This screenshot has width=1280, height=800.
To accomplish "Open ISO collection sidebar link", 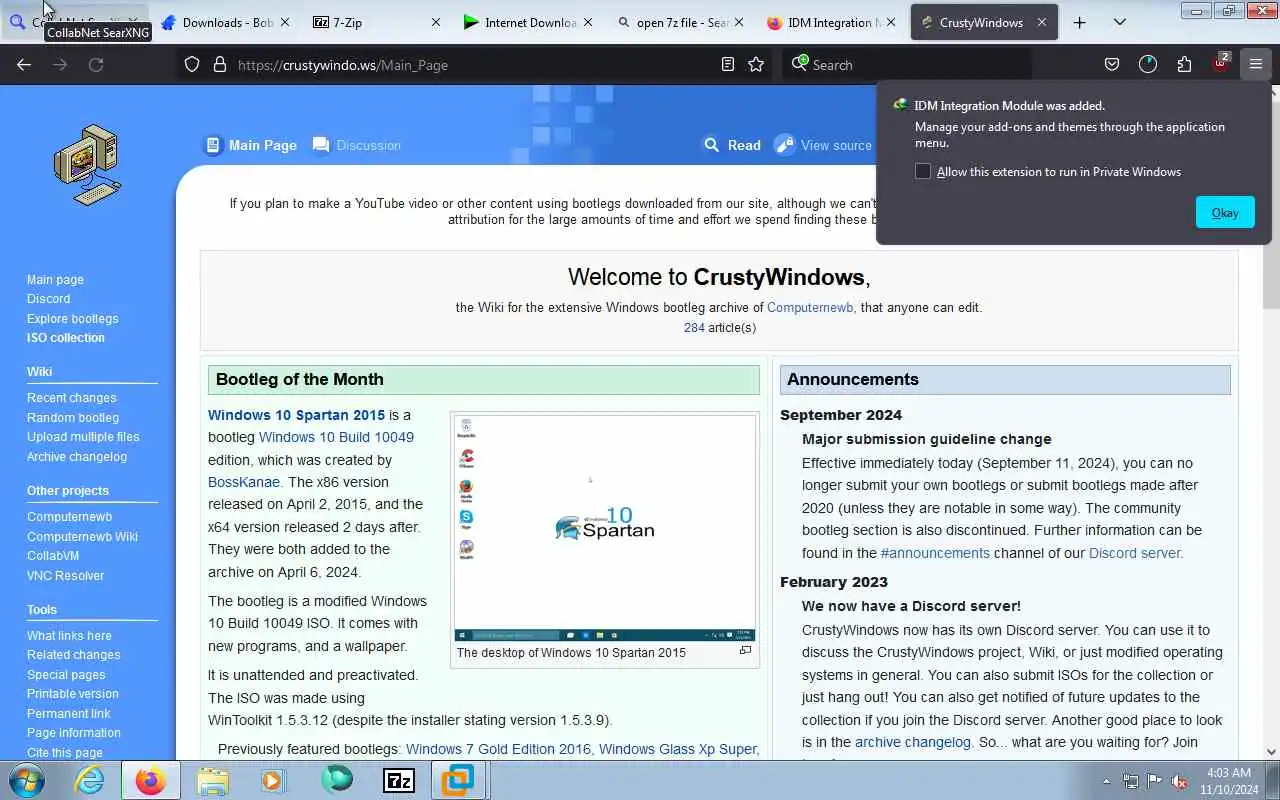I will [65, 338].
